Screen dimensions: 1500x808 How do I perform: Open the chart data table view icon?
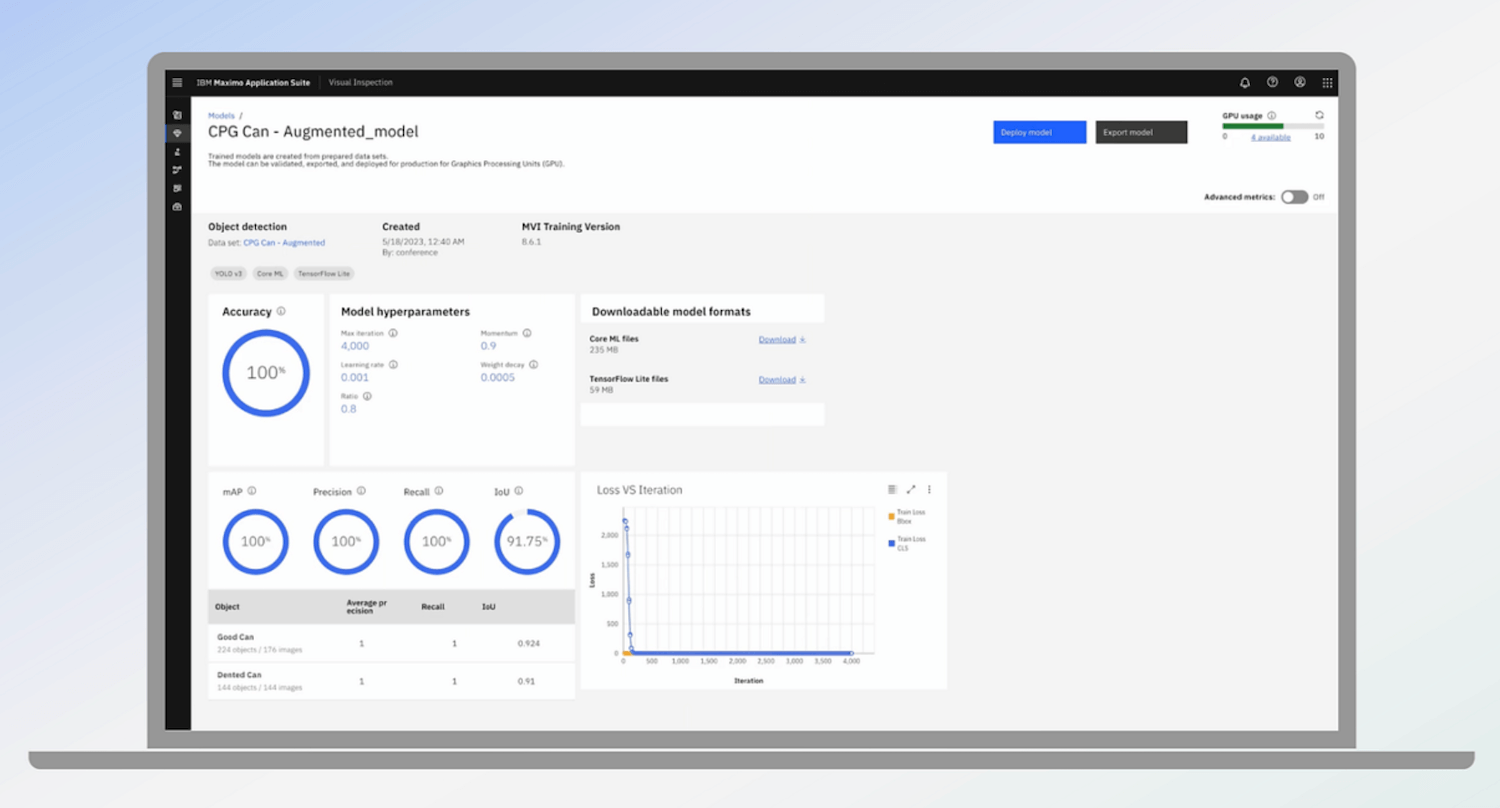(892, 489)
